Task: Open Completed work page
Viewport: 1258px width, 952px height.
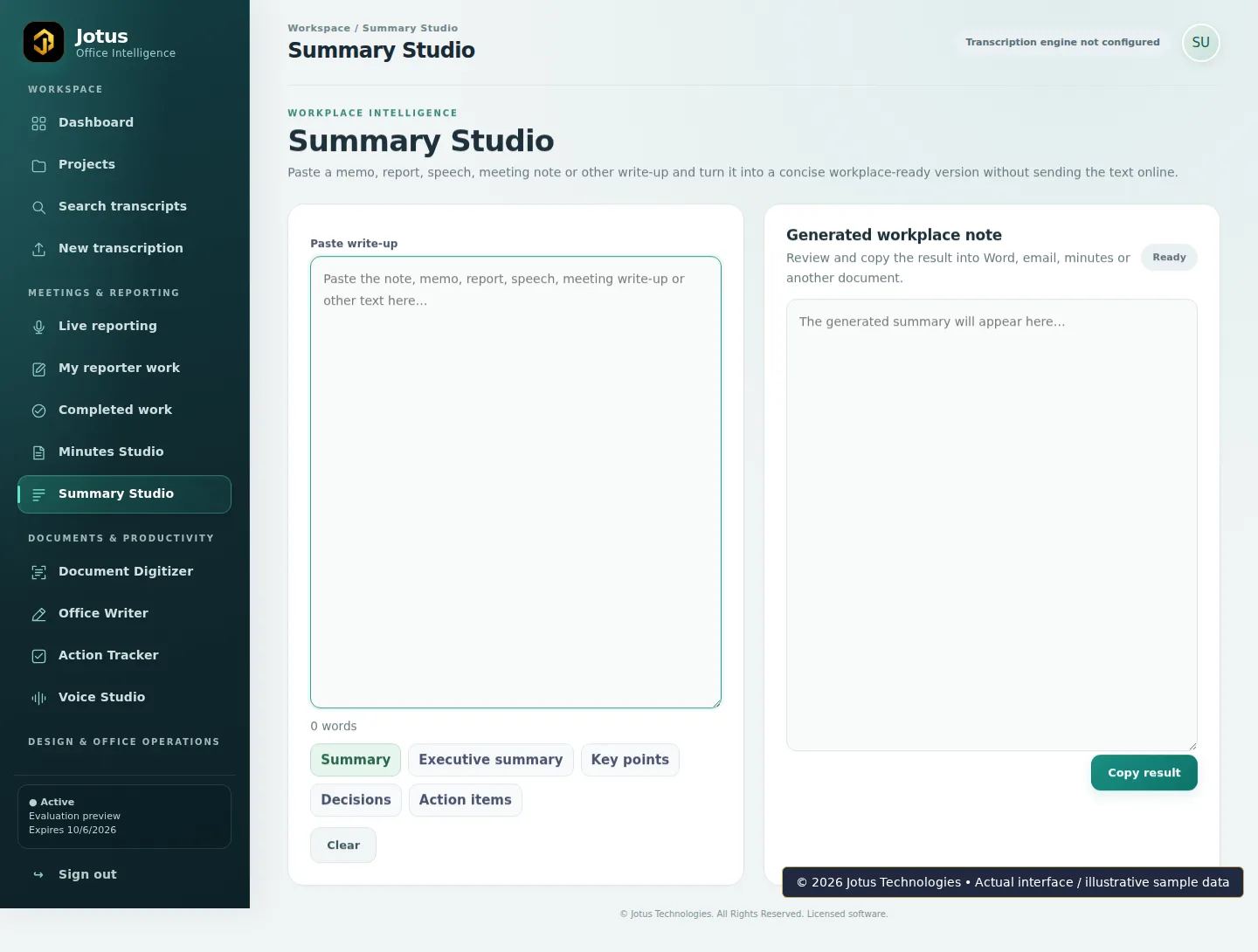Action: (124, 410)
